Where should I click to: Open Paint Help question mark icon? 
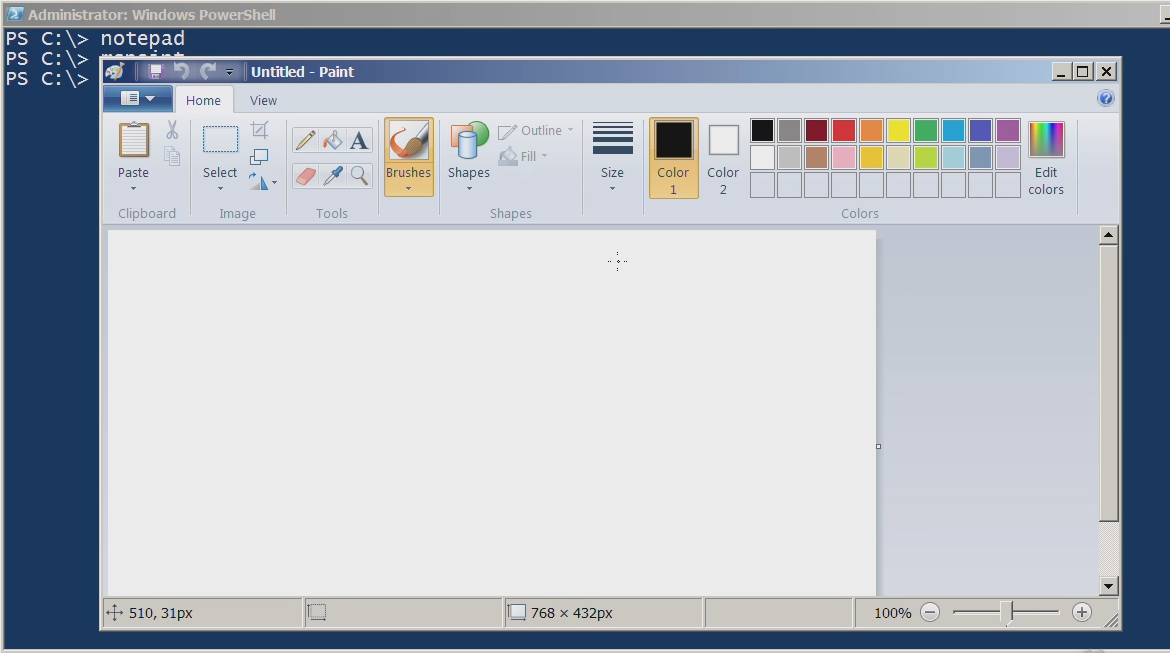[x=1106, y=99]
